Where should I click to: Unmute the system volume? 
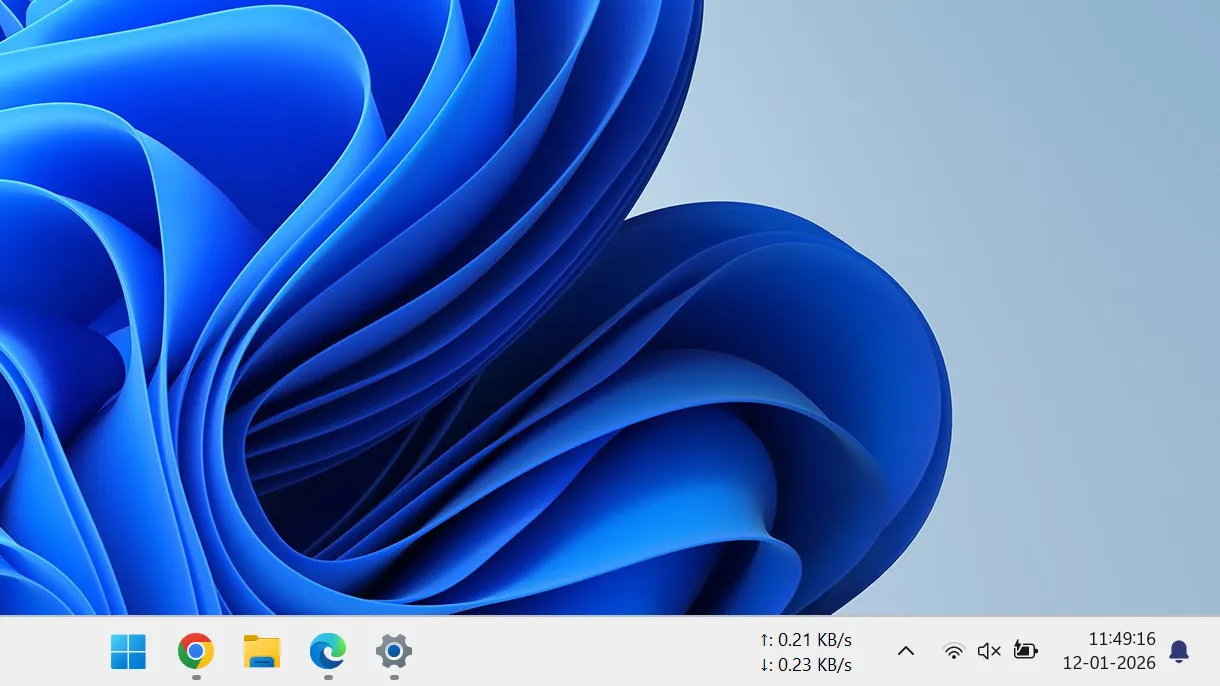(988, 651)
